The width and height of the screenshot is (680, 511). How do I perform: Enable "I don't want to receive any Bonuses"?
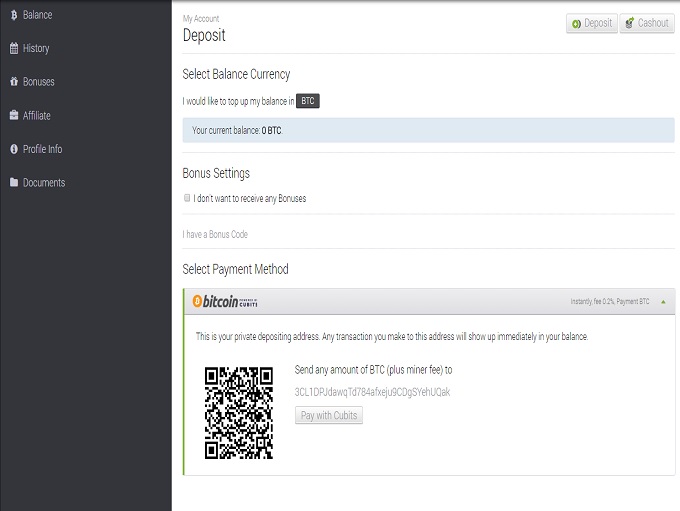tap(187, 198)
